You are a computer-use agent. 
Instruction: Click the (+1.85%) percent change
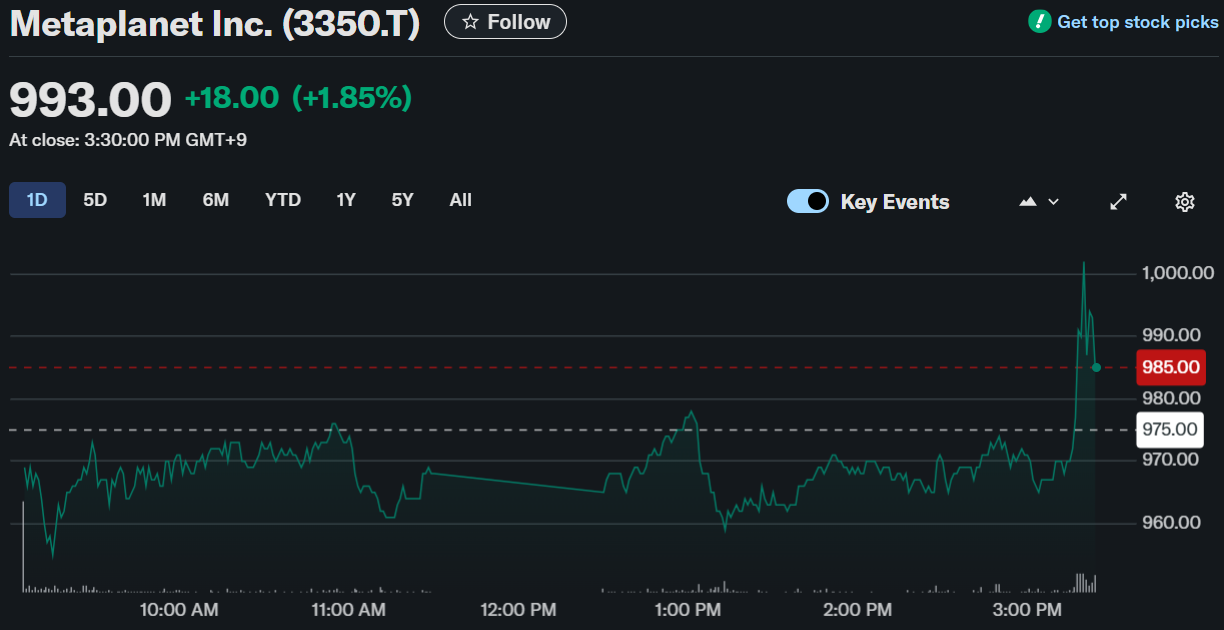coord(352,98)
